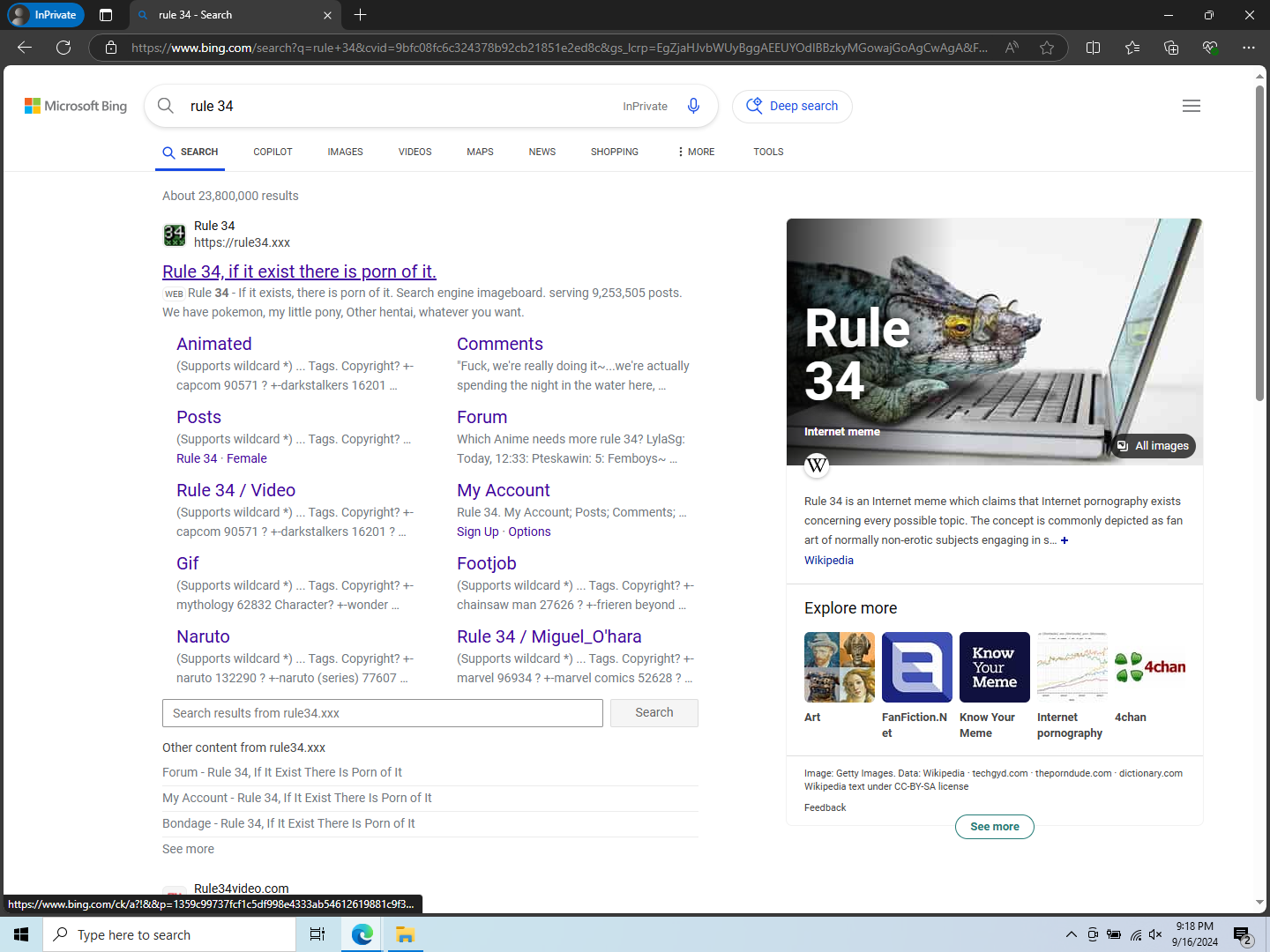The height and width of the screenshot is (952, 1270).
Task: Open the Art thumbnail in Explore more
Action: 840,667
